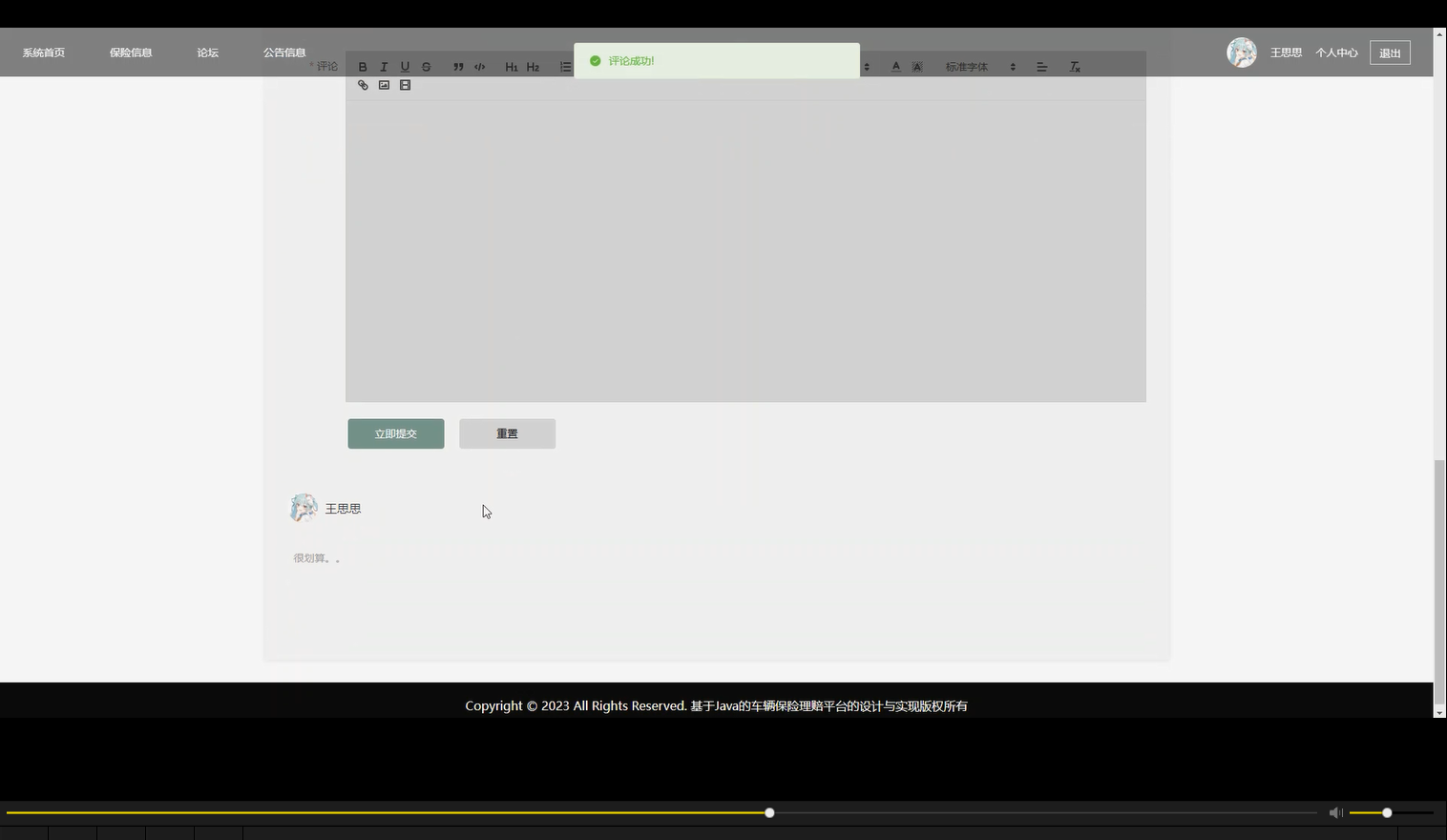Apply H2 heading style

(x=533, y=67)
